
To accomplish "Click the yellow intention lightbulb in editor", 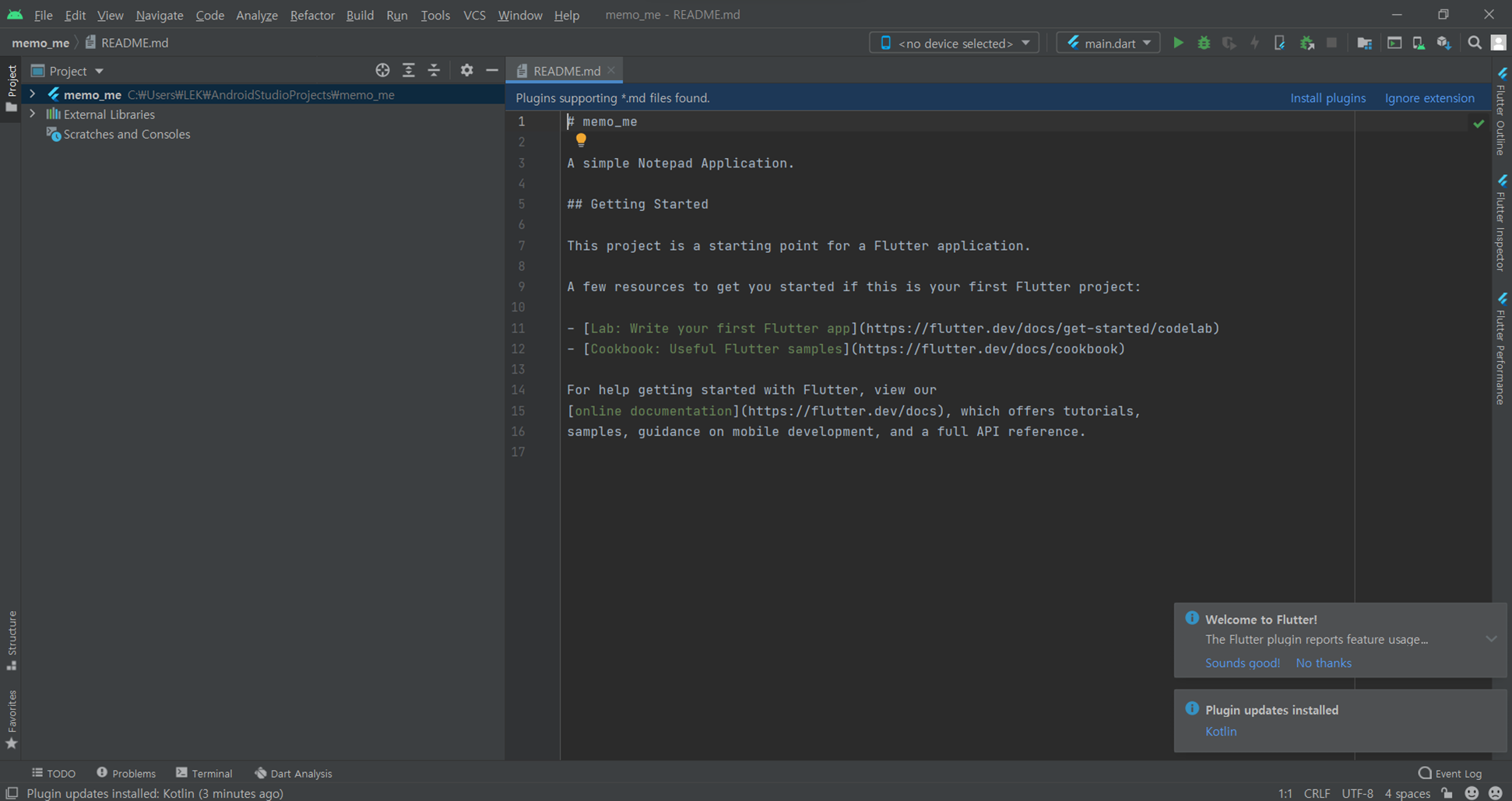I will pos(581,140).
